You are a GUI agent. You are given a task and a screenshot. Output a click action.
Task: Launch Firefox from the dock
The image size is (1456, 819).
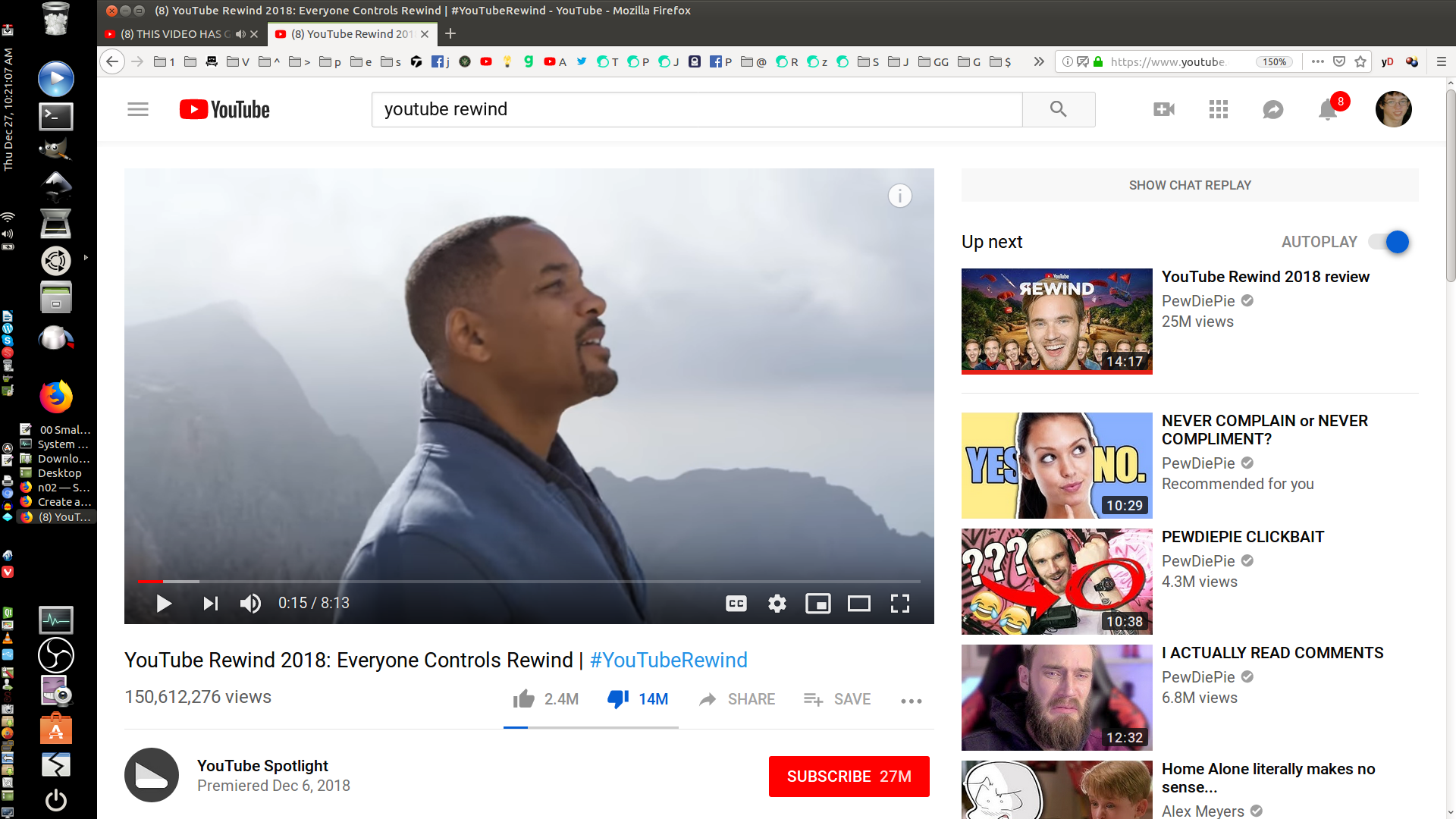(56, 397)
